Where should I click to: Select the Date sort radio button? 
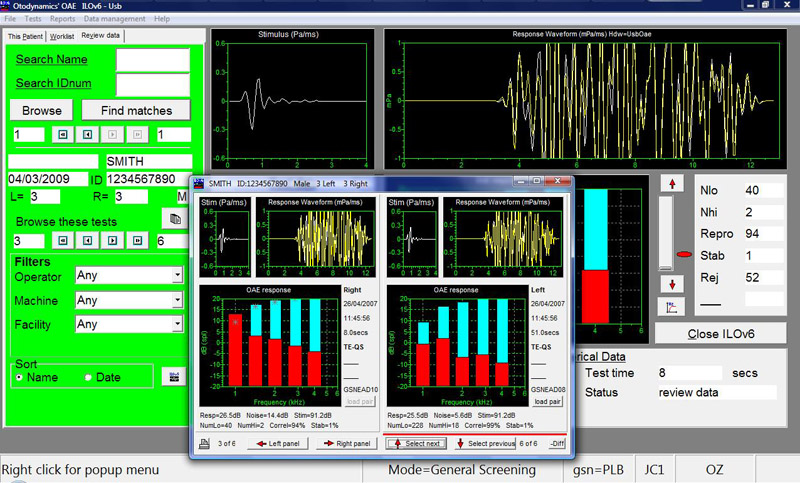pyautogui.click(x=88, y=377)
